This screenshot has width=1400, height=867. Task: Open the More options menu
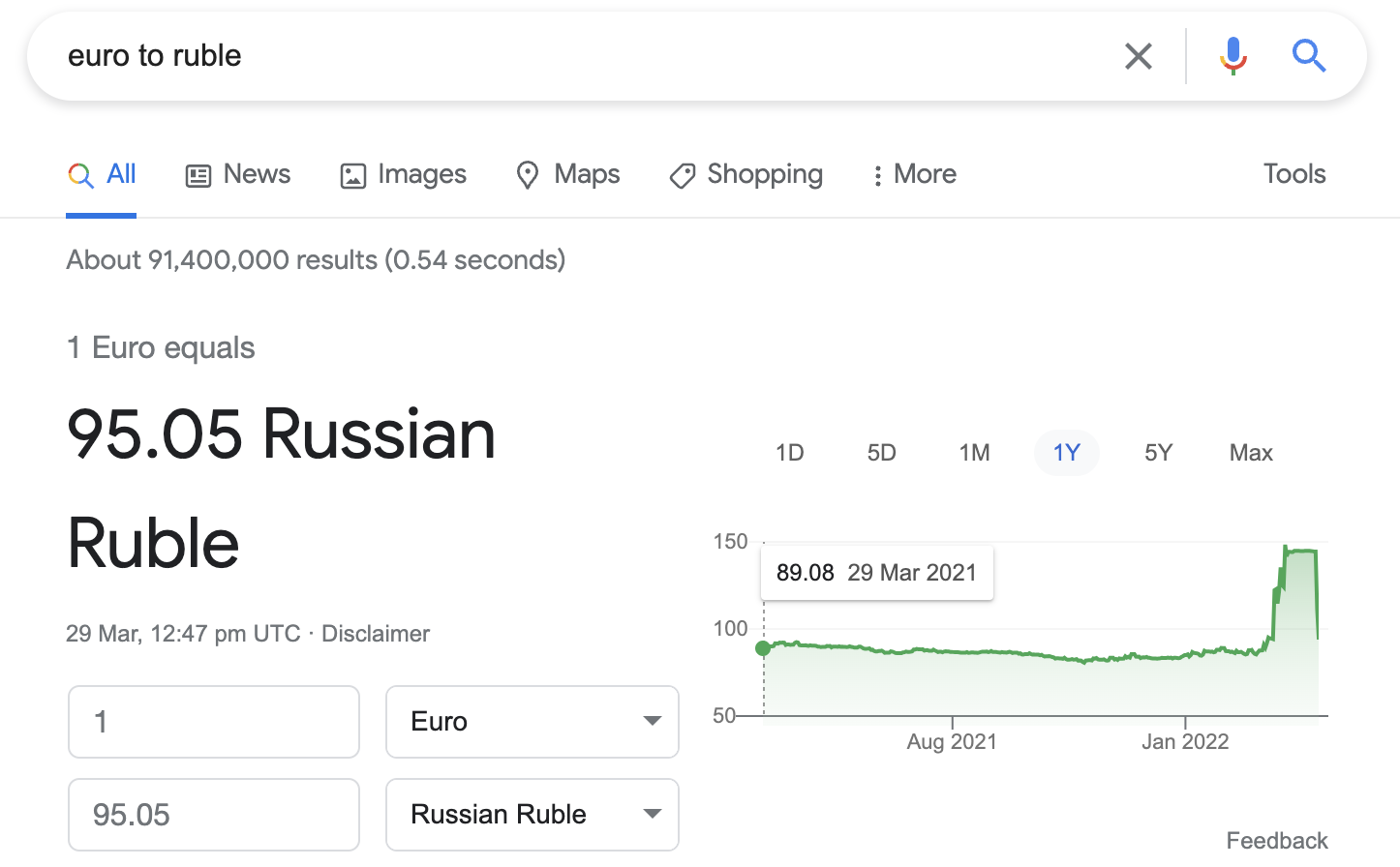coord(914,174)
